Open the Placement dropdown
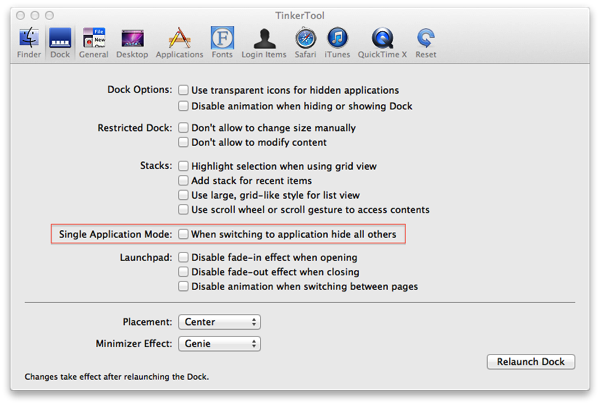The height and width of the screenshot is (405, 600). (x=219, y=322)
